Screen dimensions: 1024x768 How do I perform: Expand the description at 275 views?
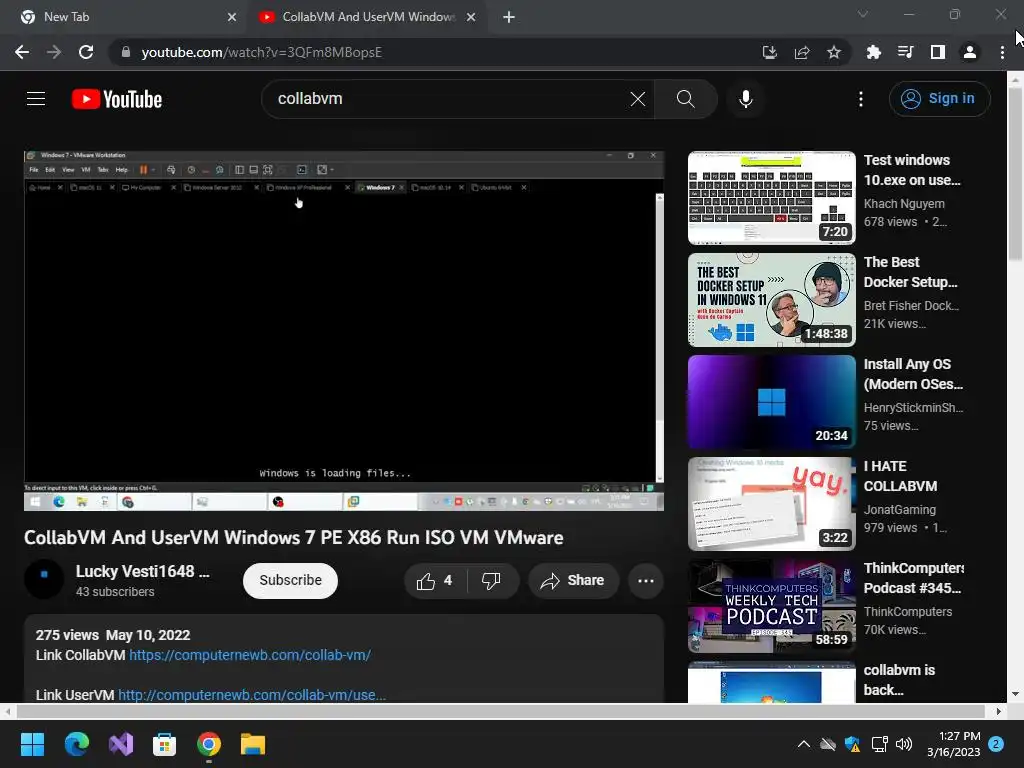(x=113, y=635)
